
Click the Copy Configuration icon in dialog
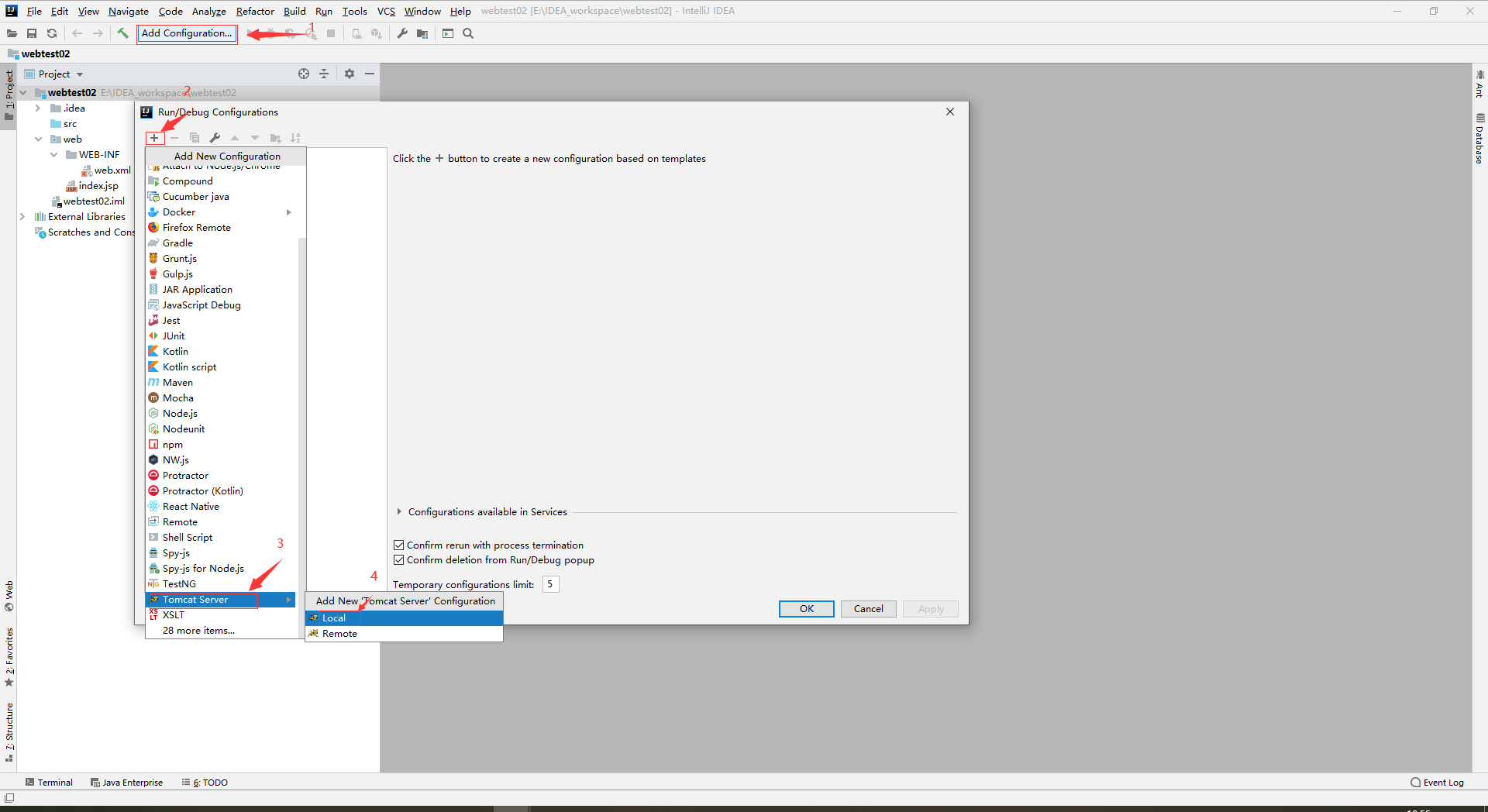tap(195, 138)
